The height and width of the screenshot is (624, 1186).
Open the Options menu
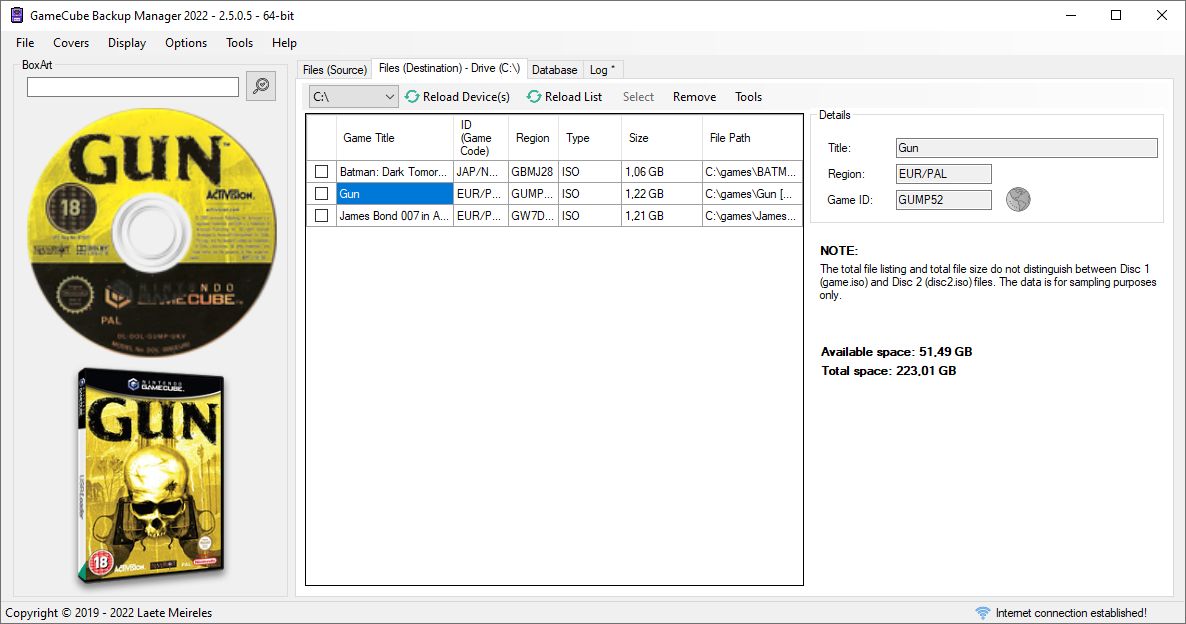186,43
